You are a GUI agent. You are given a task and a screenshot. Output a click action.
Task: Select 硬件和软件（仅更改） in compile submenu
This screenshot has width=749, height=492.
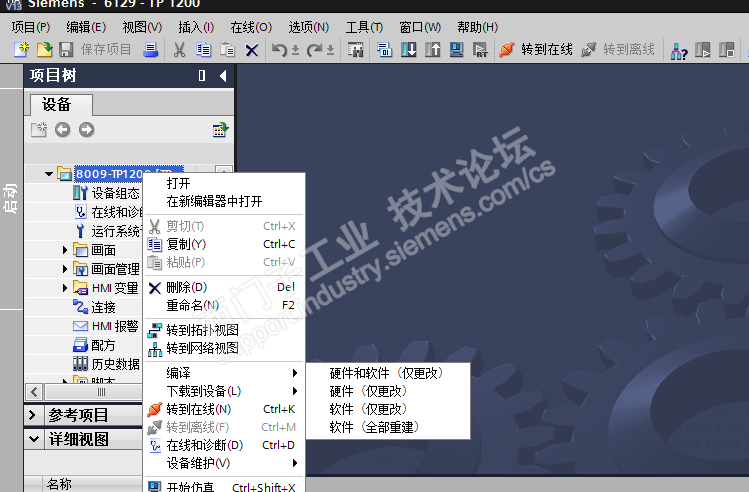[x=387, y=373]
